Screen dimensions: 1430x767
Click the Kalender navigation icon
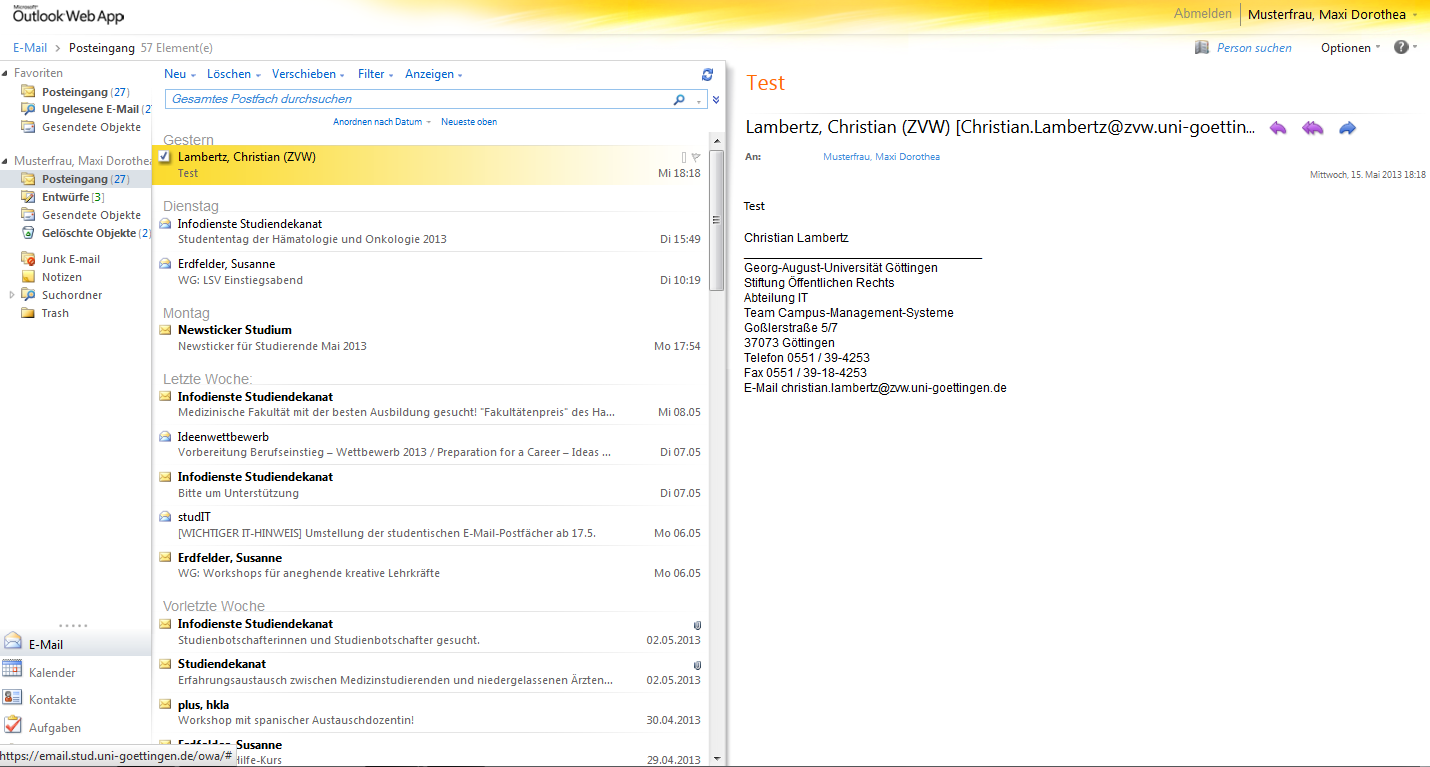12,670
